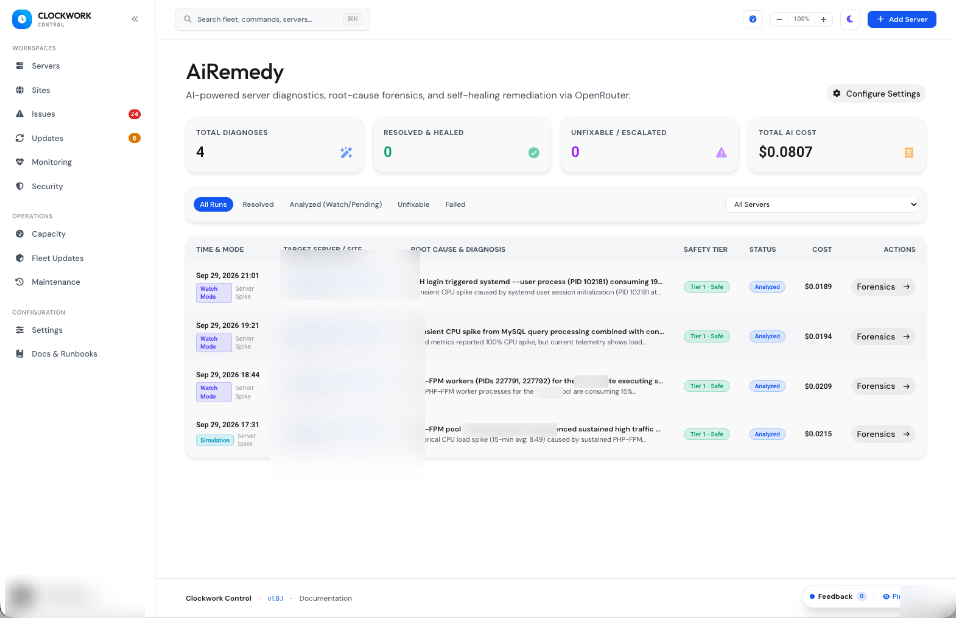Screen dimensions: 956x618
Task: Click the receipt icon in Total AI Cost
Action: tap(908, 152)
